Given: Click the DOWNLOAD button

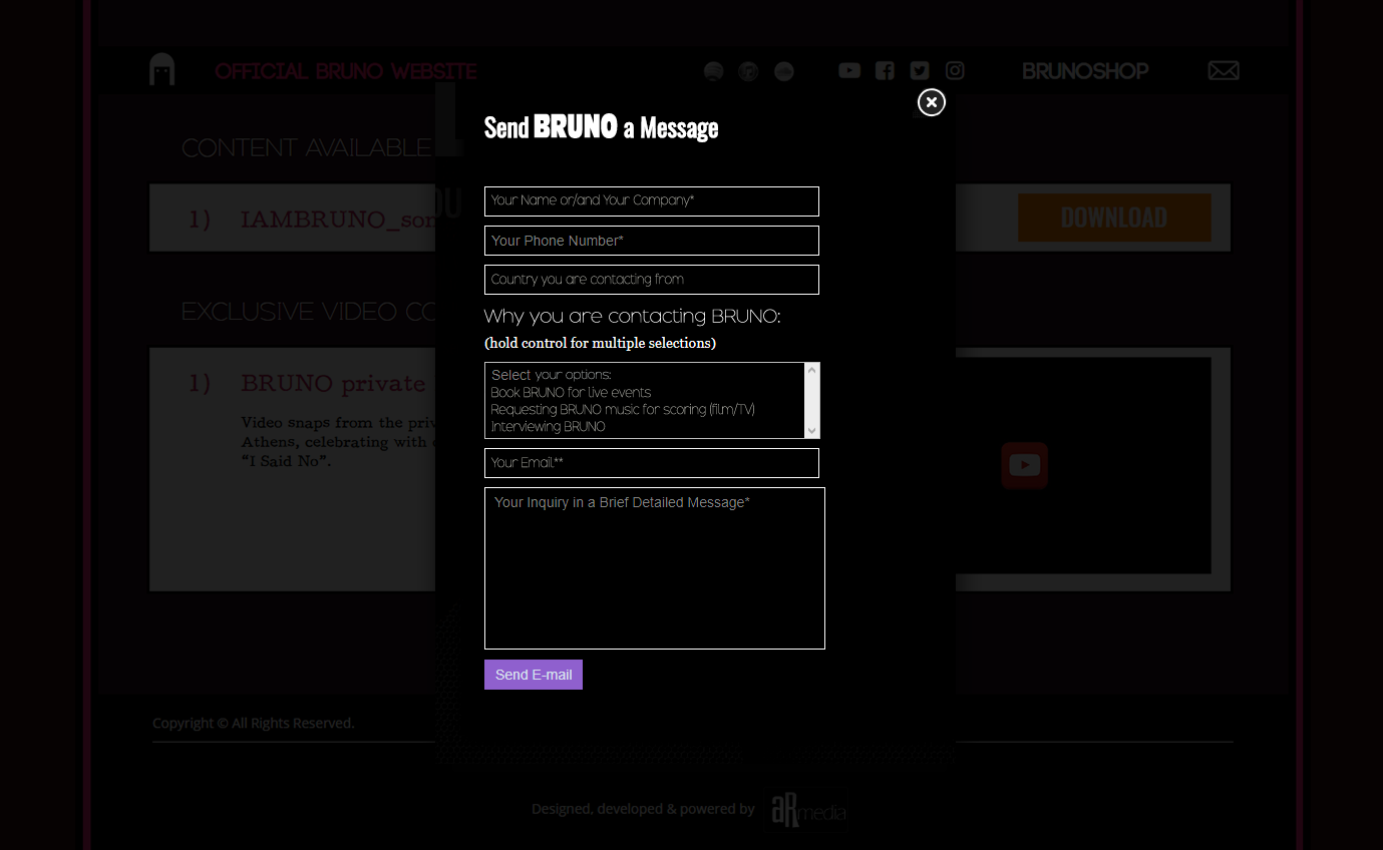Looking at the screenshot, I should 1113,217.
